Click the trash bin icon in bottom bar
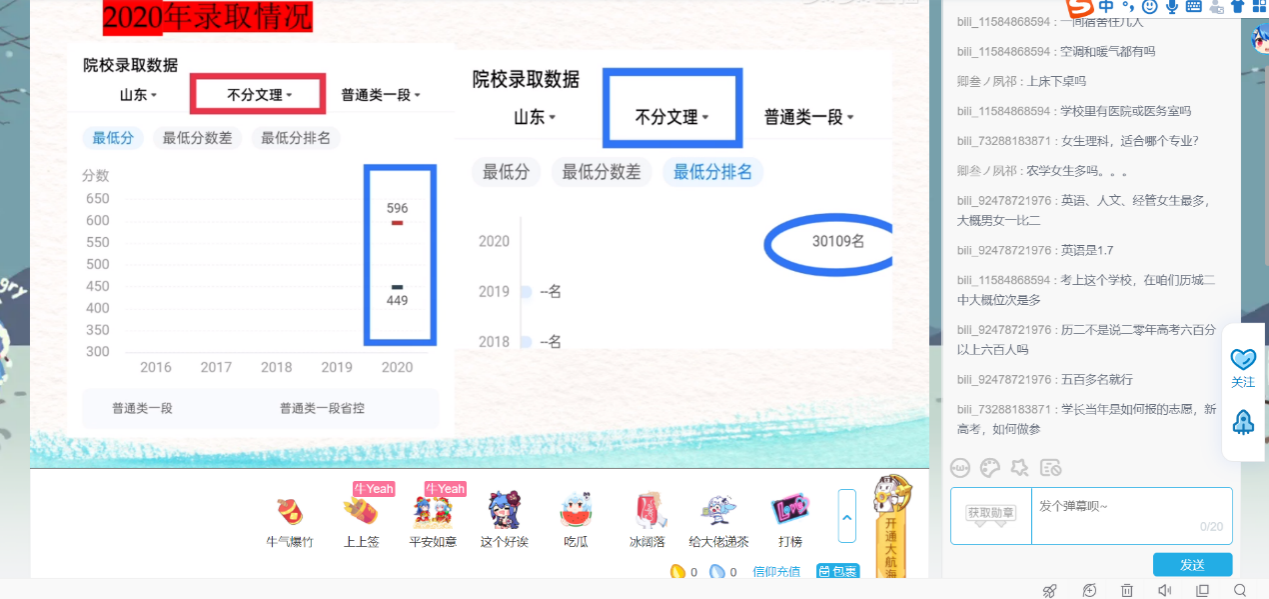The image size is (1269, 599). coord(1127,590)
